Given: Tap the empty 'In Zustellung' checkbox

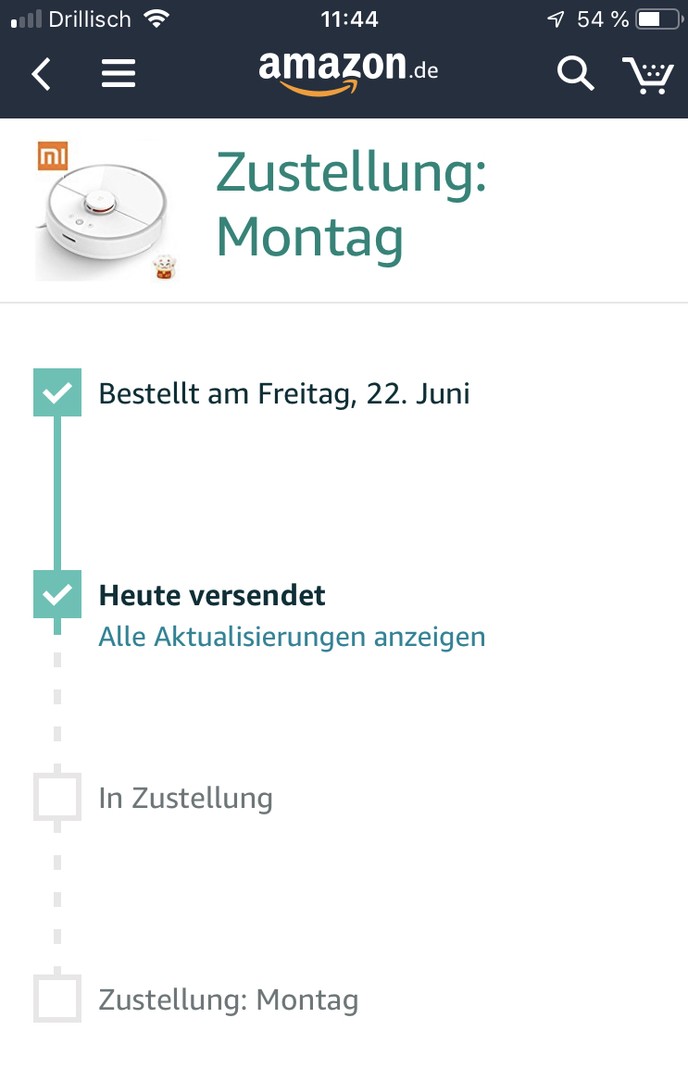Looking at the screenshot, I should tap(57, 798).
